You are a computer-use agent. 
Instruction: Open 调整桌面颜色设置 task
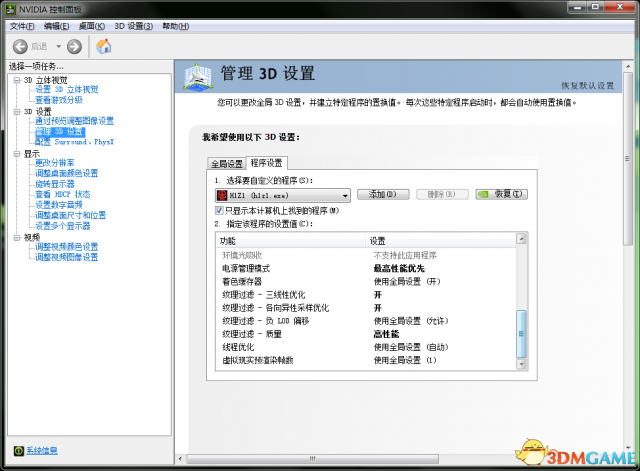(x=67, y=173)
